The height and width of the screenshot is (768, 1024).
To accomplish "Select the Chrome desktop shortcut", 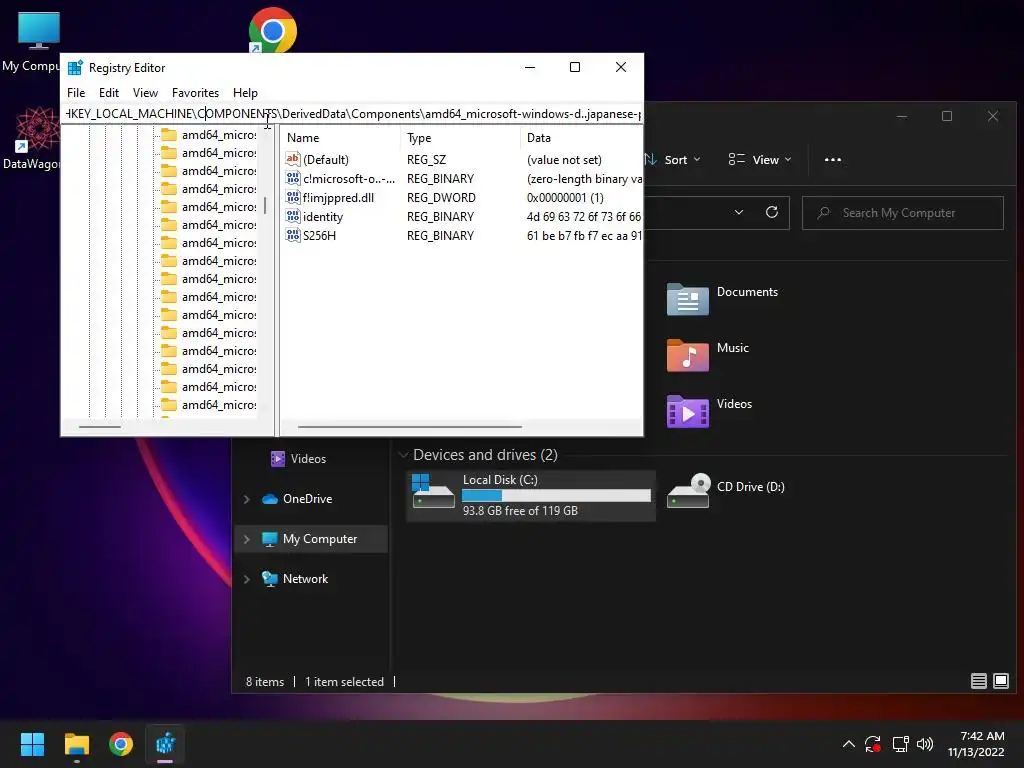I will click(273, 31).
